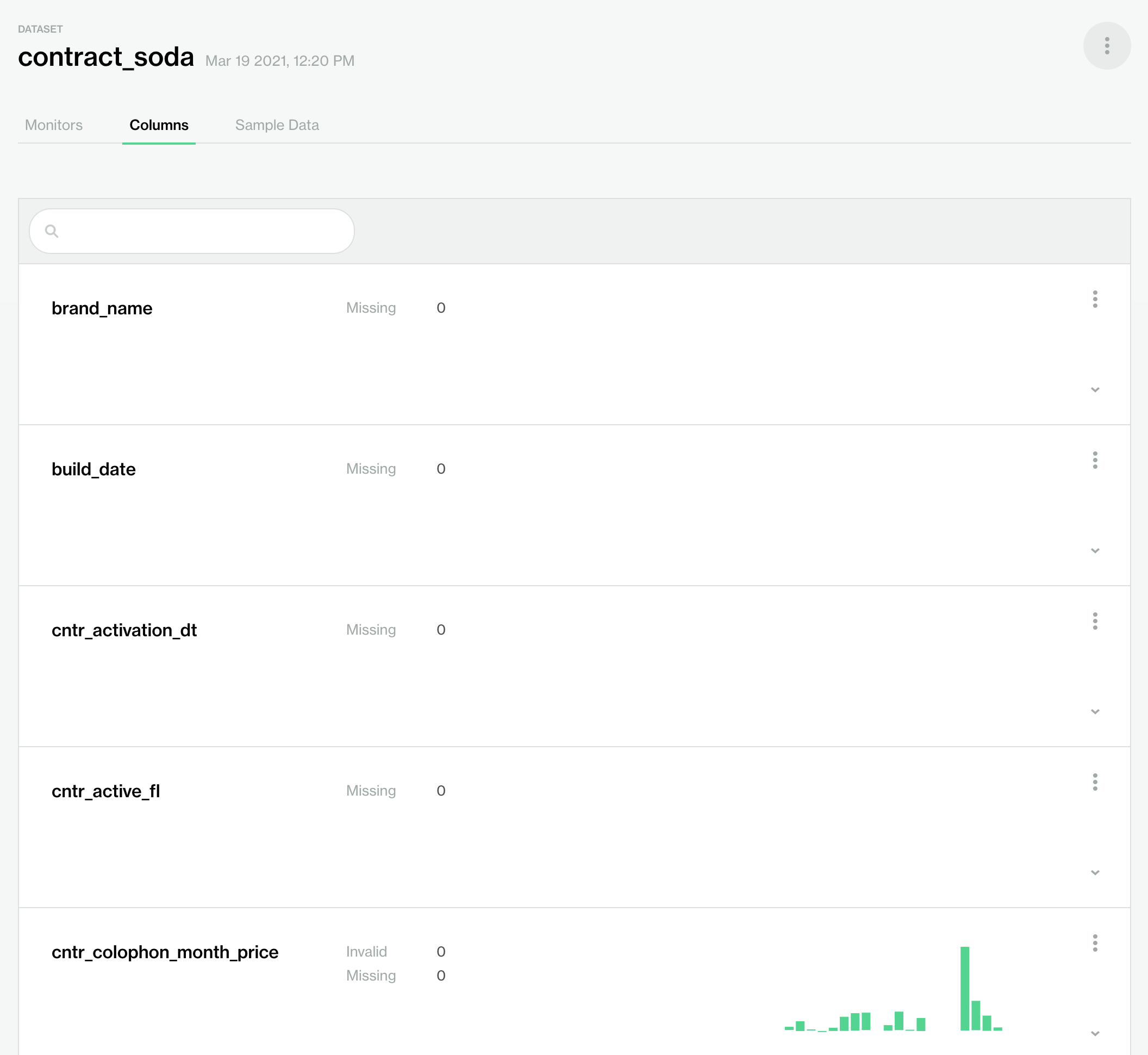Click inside the column search field
This screenshot has width=1148, height=1055.
point(191,231)
